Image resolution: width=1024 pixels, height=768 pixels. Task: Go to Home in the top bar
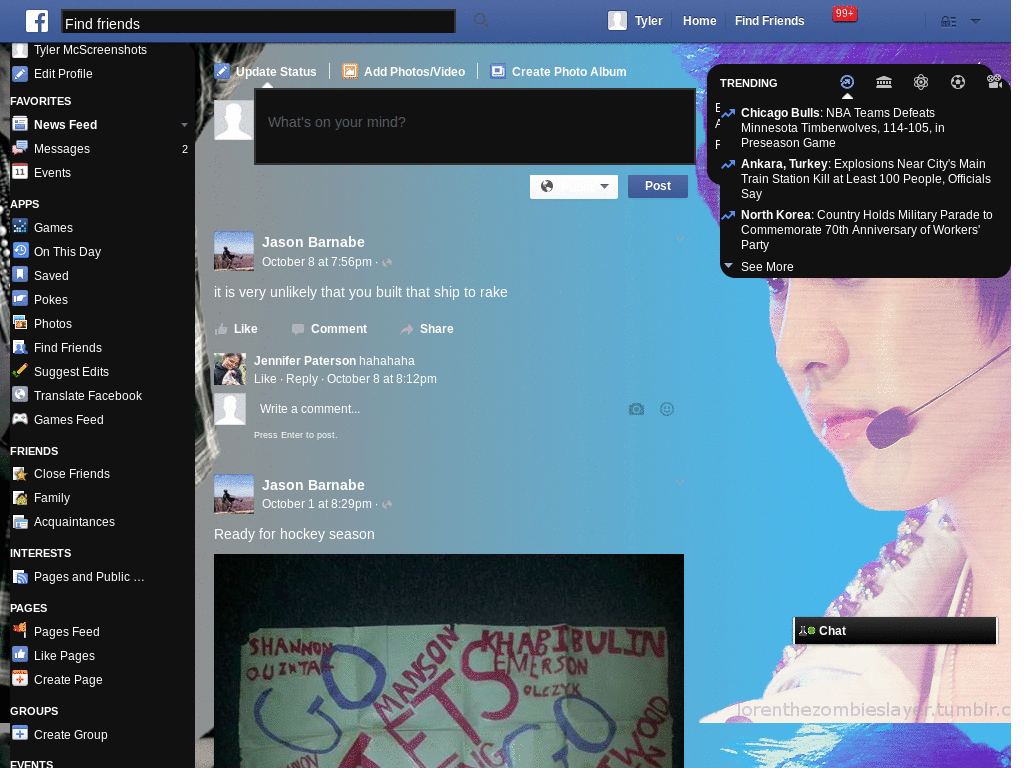click(x=699, y=21)
